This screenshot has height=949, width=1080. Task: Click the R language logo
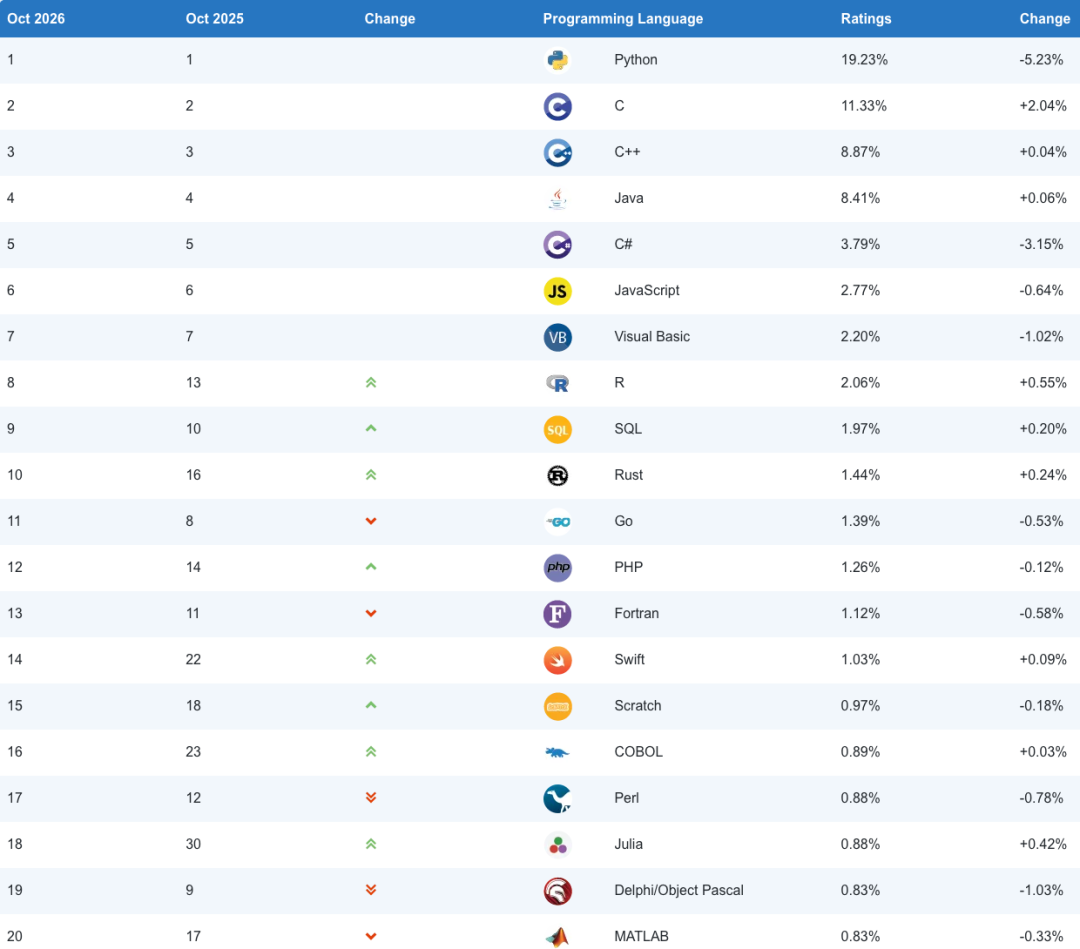pyautogui.click(x=557, y=383)
